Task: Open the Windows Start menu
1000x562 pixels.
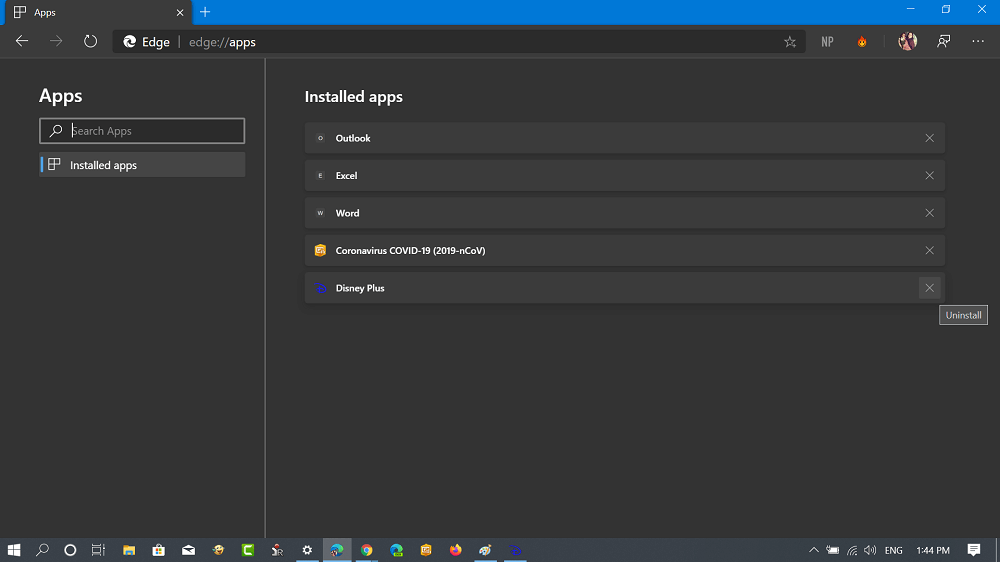Action: (x=14, y=550)
